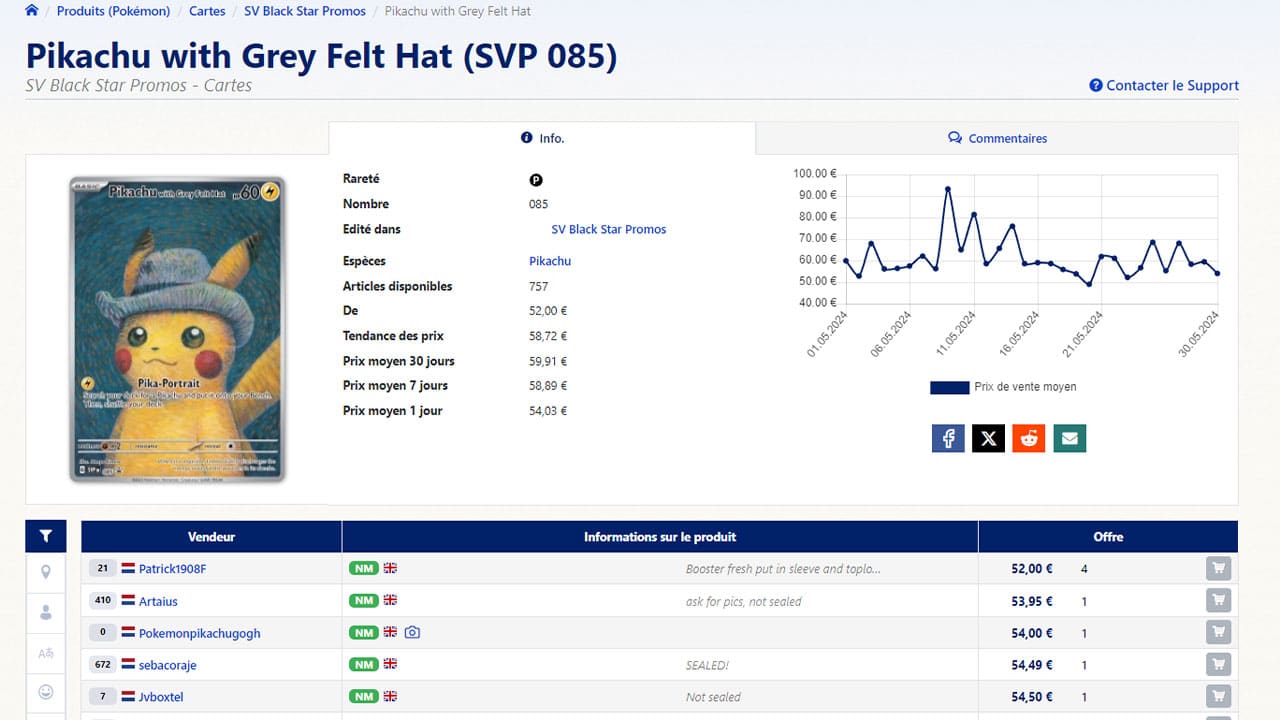Open SV Black Star Promos breadcrumb
Image resolution: width=1280 pixels, height=720 pixels.
(305, 11)
